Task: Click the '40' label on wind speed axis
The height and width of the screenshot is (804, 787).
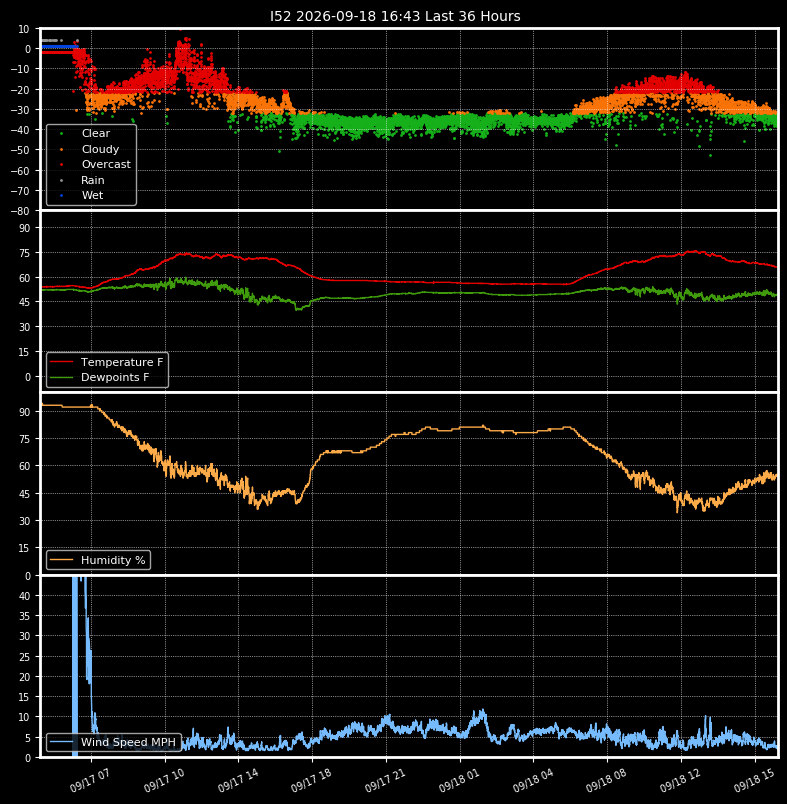Action: click(x=25, y=596)
